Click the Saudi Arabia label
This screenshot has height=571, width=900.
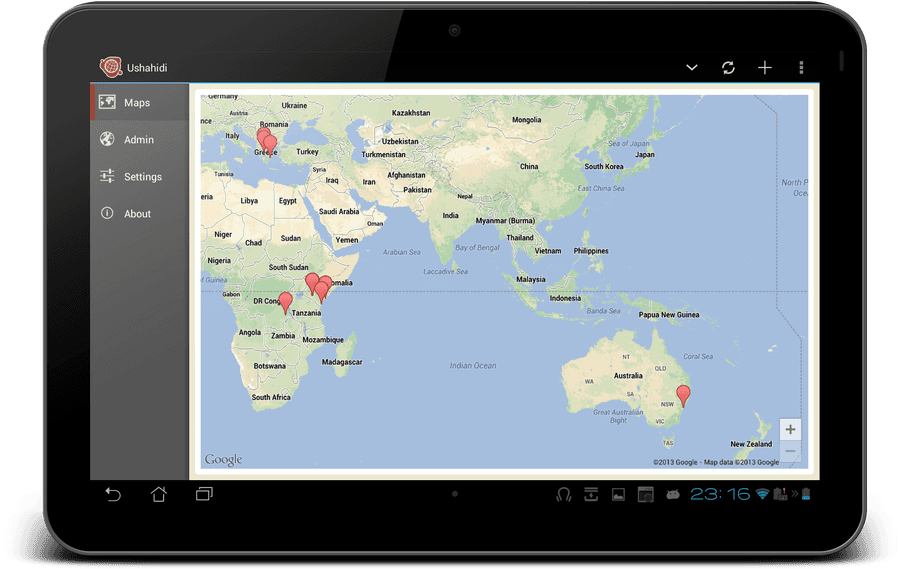339,212
